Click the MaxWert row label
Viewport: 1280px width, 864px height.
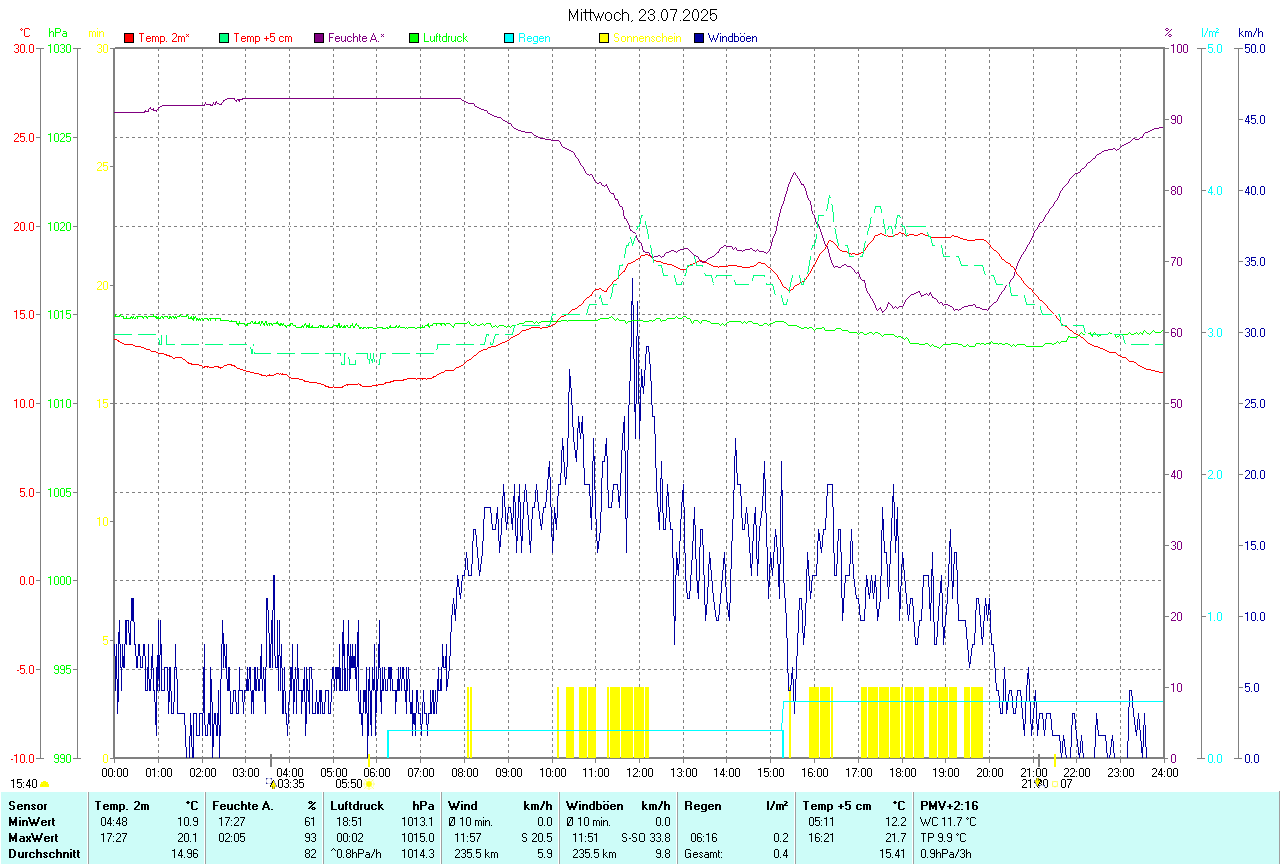(x=33, y=837)
